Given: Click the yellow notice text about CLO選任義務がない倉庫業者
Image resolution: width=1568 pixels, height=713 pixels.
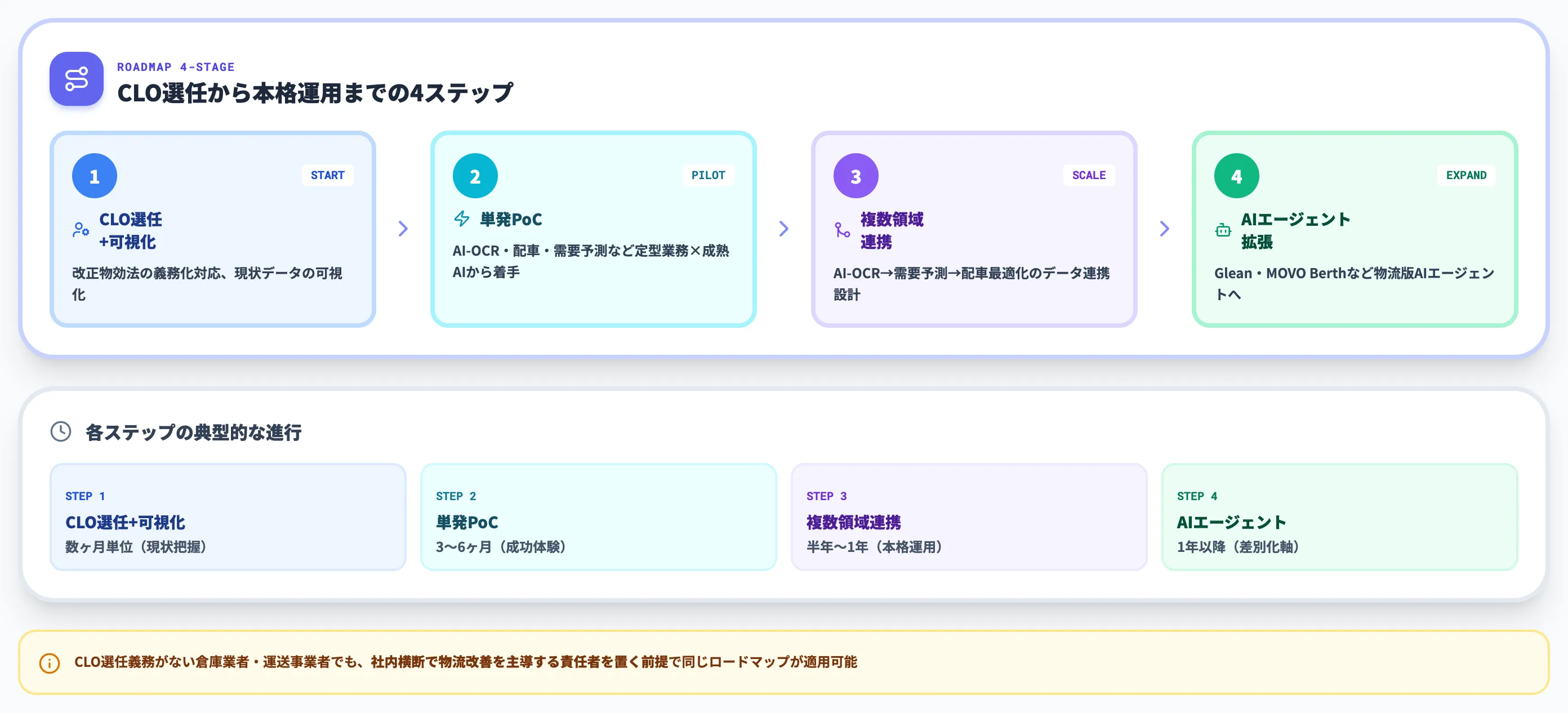Looking at the screenshot, I should [x=466, y=662].
